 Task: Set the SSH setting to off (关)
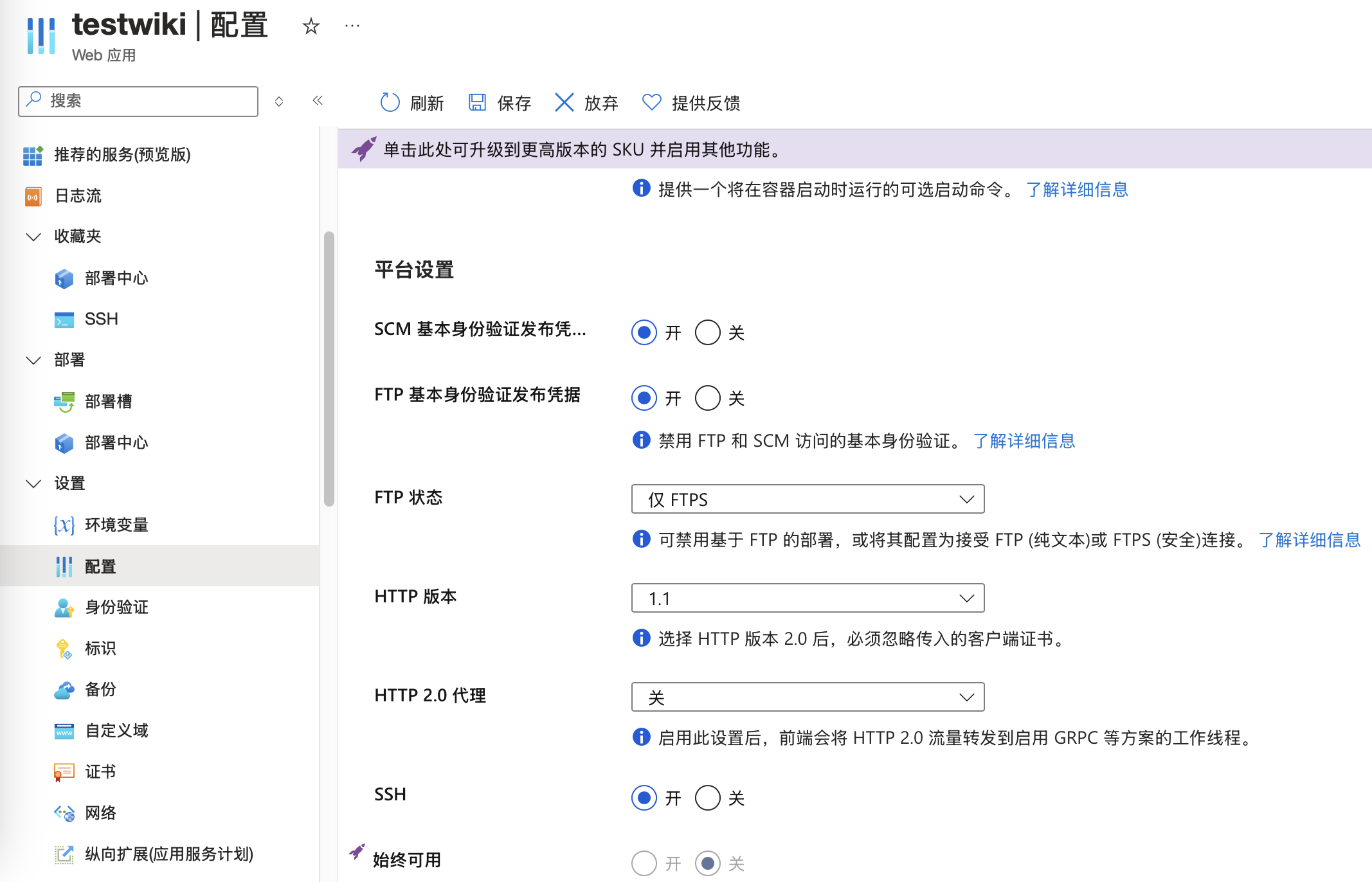click(x=707, y=798)
